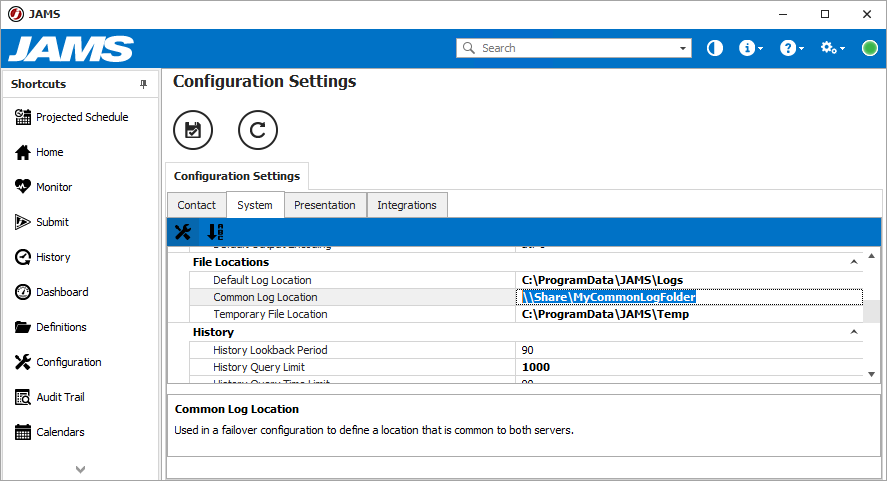Toggle the contrast theme icon
887x481 pixels.
point(714,48)
